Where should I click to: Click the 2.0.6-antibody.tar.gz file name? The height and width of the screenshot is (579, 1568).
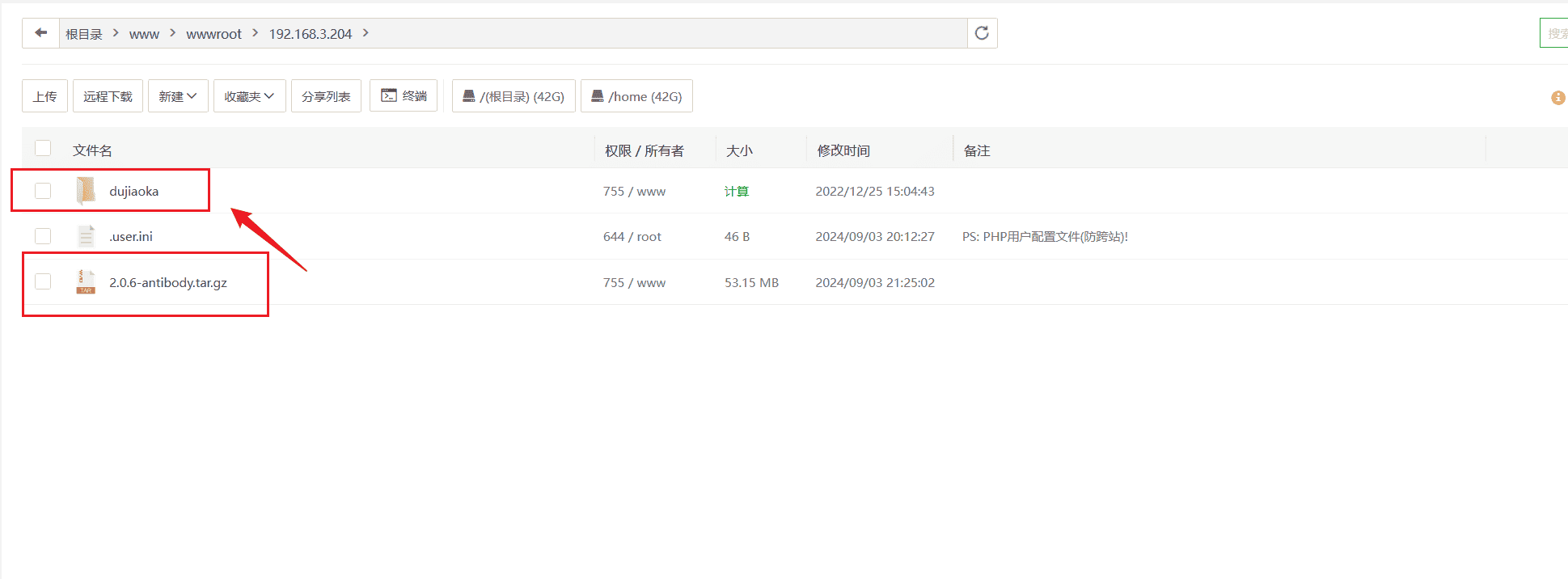pos(168,283)
